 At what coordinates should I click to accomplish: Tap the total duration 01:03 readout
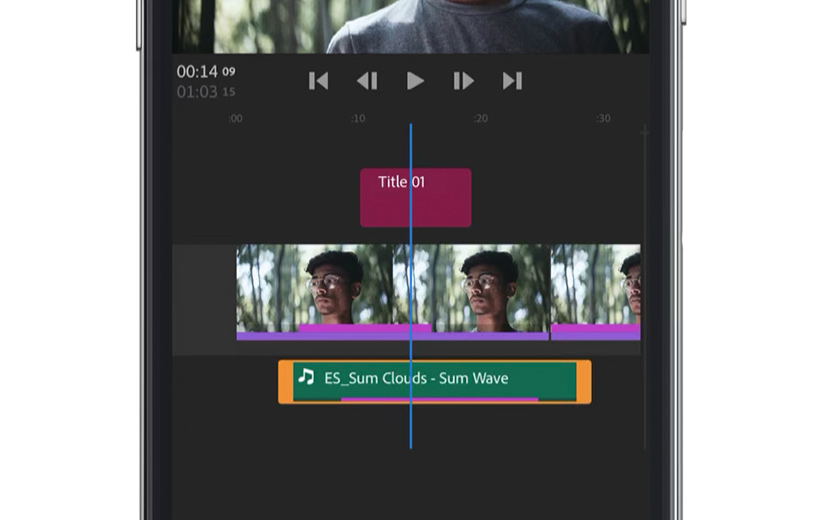coord(205,92)
